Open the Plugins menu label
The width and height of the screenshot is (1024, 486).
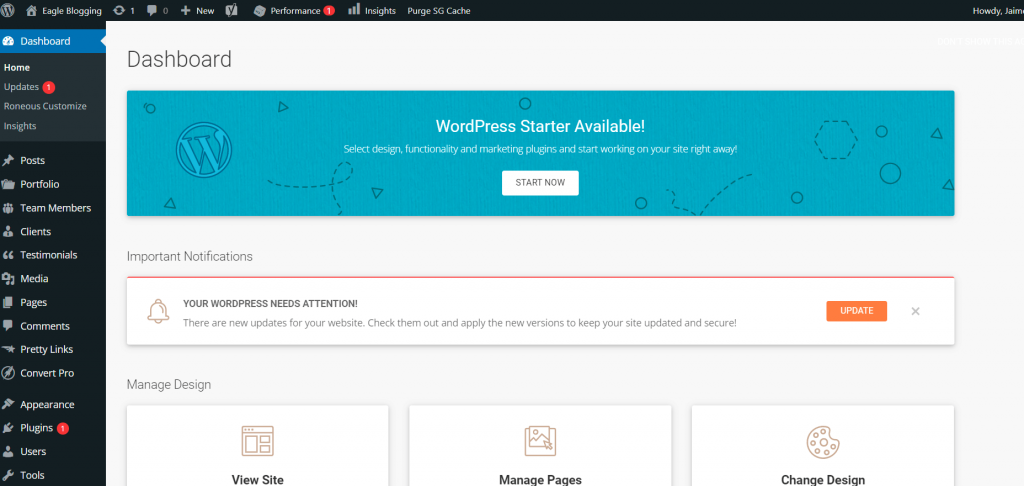[x=37, y=428]
